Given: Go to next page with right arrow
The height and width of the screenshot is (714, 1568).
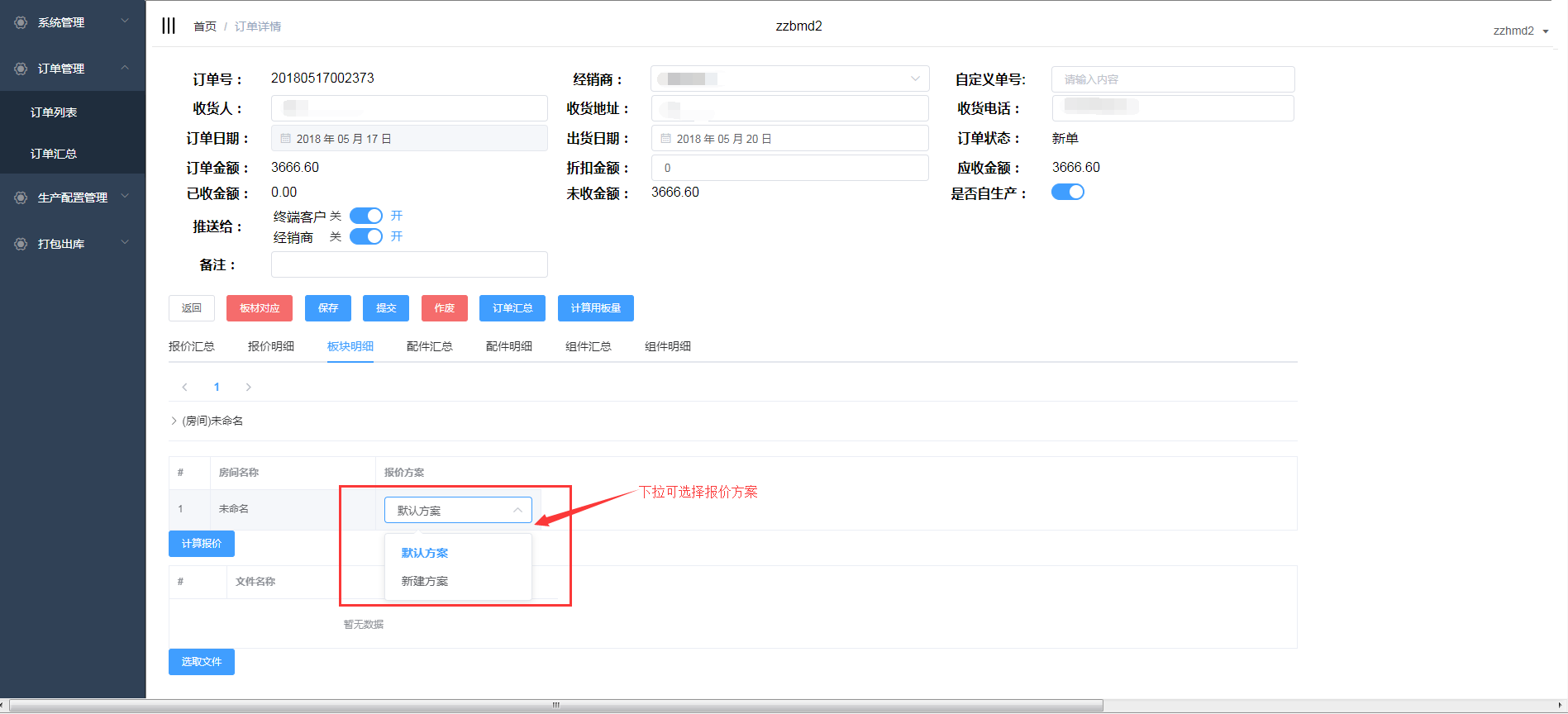Looking at the screenshot, I should point(248,387).
